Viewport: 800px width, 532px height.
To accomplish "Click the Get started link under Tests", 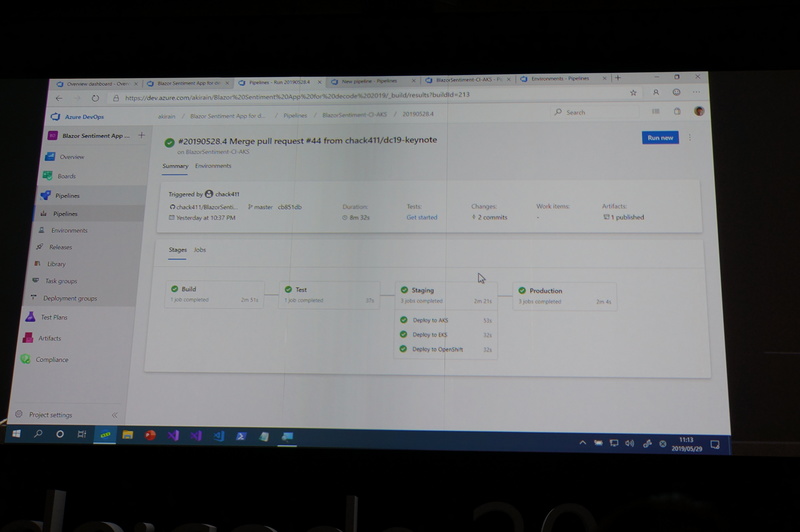I will pos(421,217).
